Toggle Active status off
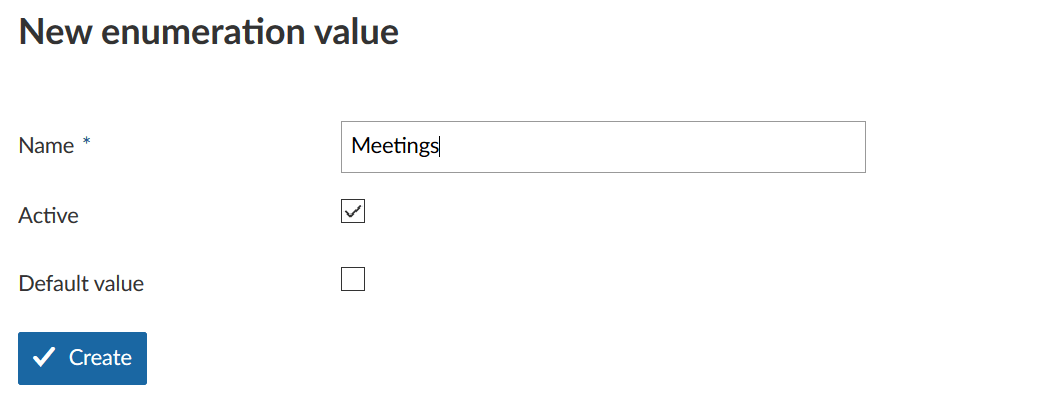Screen dimensions: 1060x415 [x=353, y=211]
